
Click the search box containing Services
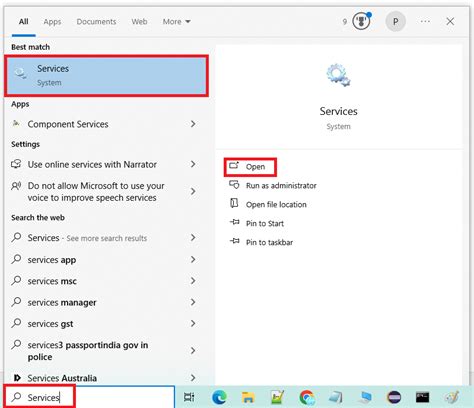pos(90,397)
